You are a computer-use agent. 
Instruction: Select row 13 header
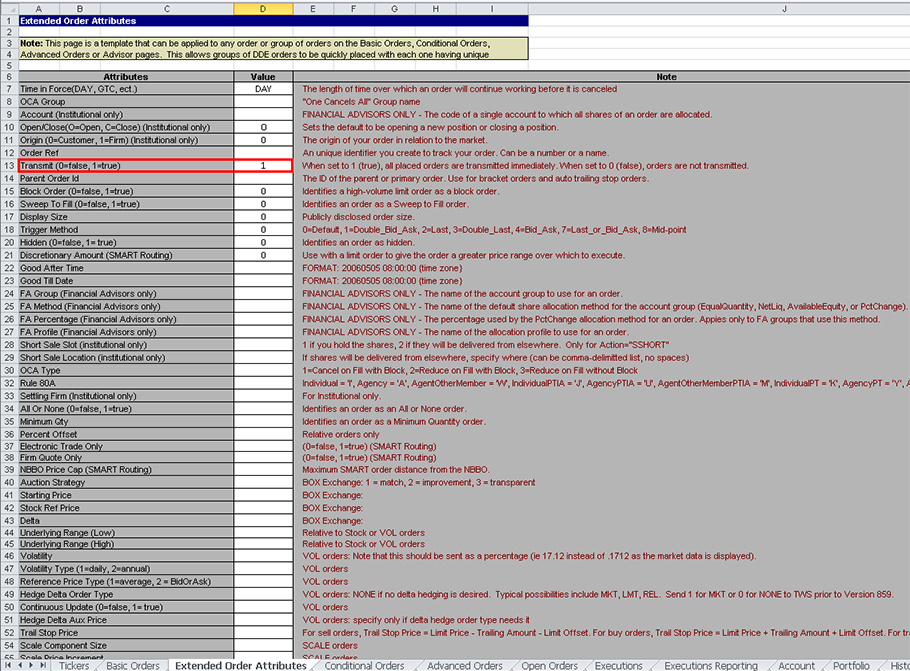tap(9, 166)
